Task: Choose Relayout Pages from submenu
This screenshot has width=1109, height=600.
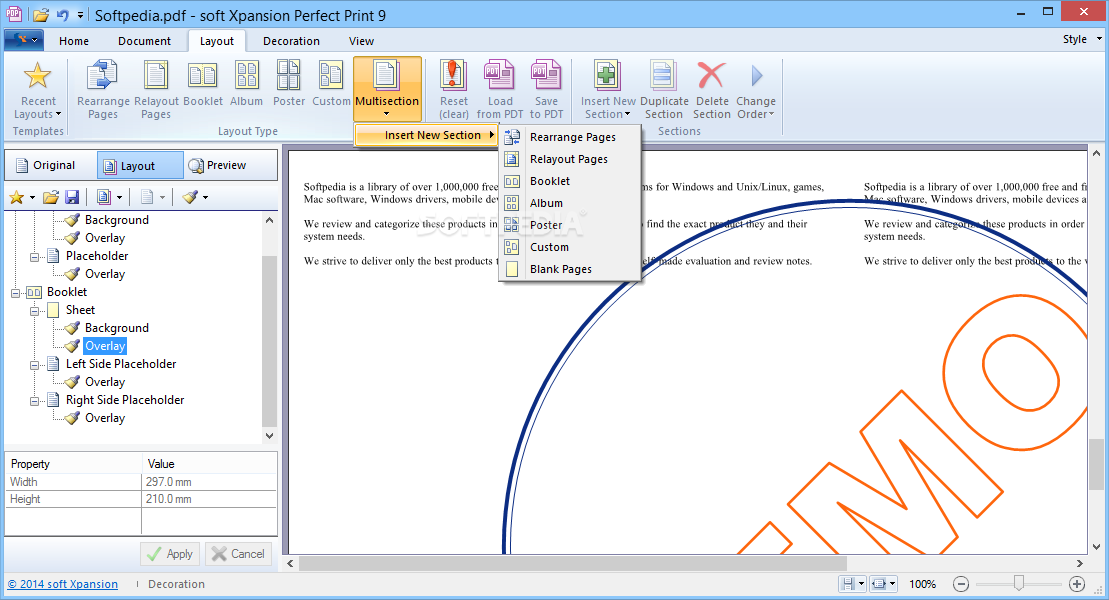Action: point(570,159)
